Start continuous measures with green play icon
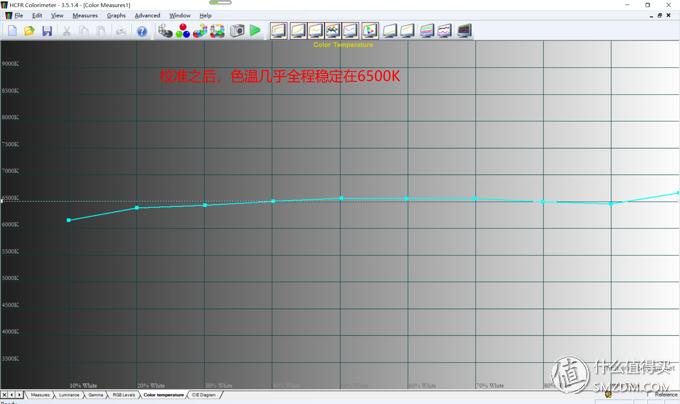 point(255,30)
